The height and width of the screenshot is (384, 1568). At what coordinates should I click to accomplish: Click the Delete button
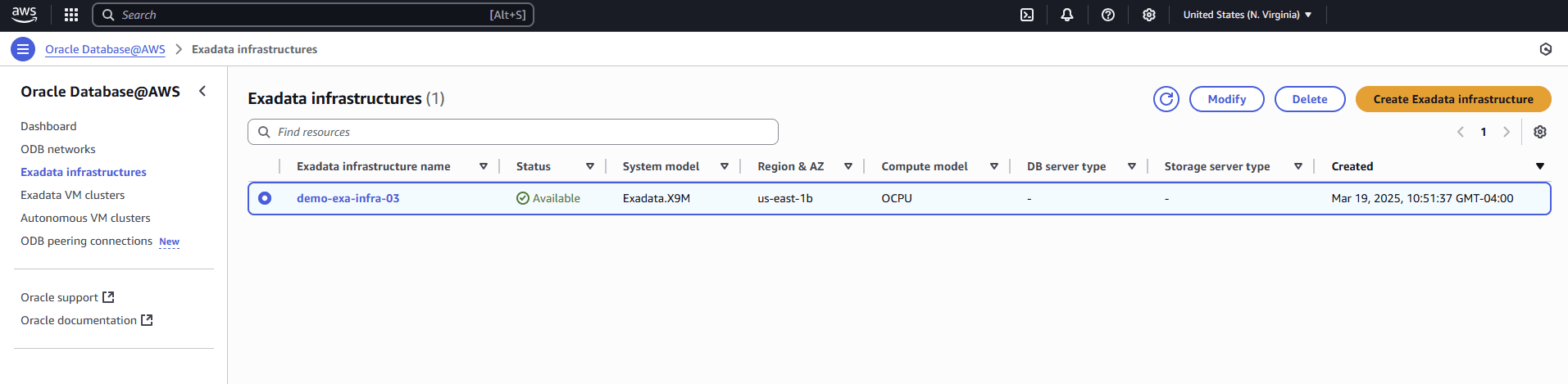point(1310,99)
